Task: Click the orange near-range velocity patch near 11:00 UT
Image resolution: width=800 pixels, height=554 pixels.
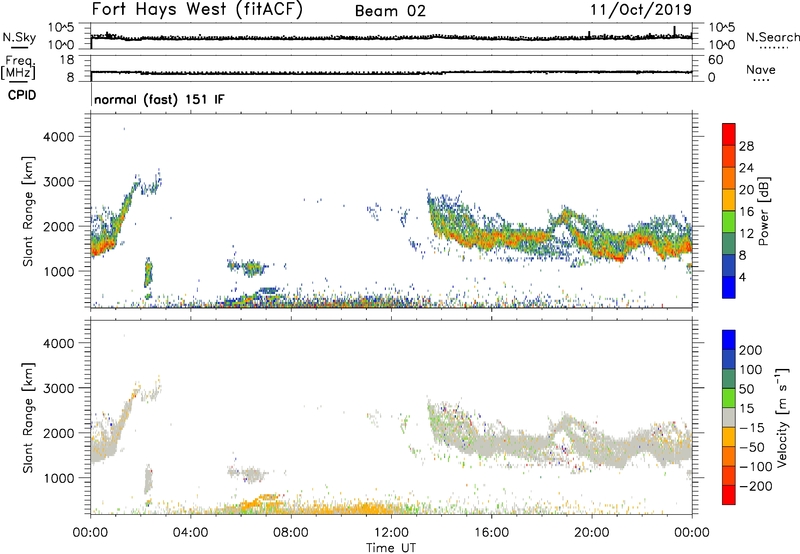Action: (366, 508)
